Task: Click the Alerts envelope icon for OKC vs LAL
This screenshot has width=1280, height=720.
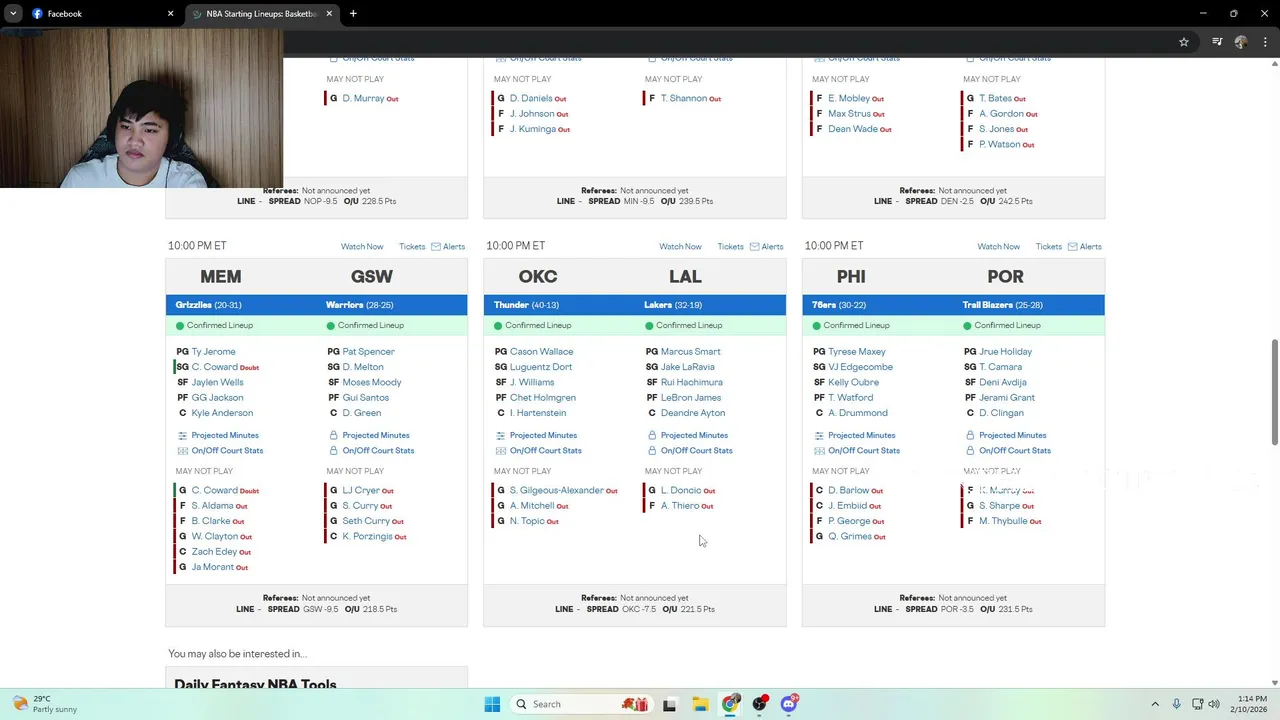Action: [x=754, y=247]
